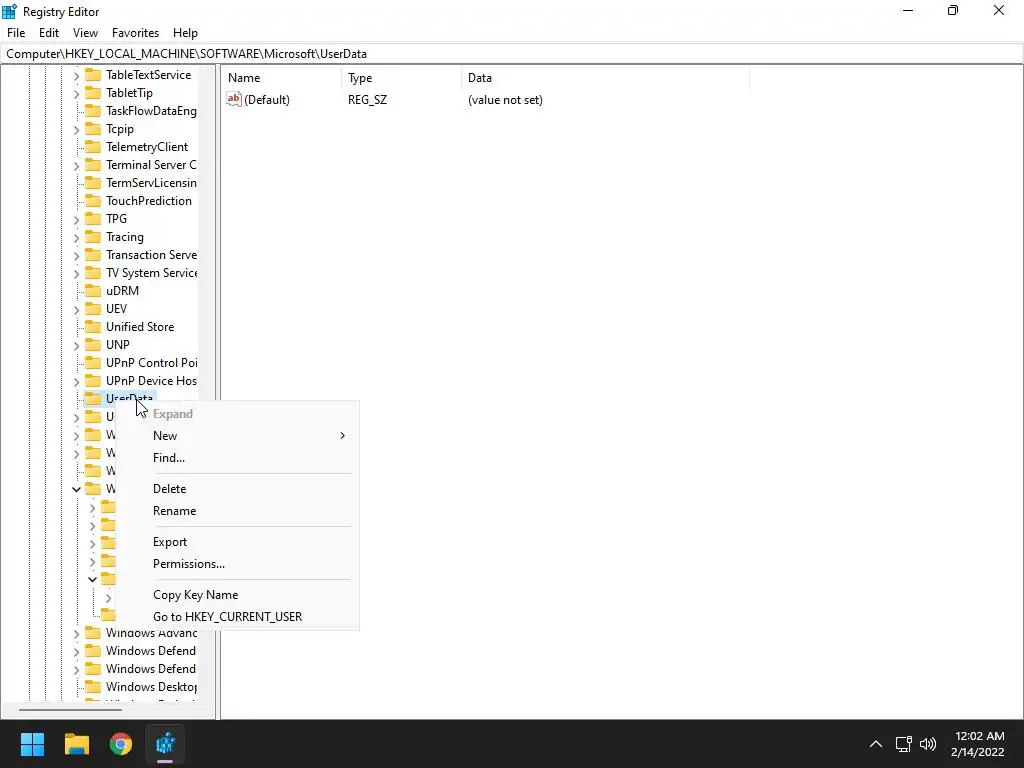Select the (Default) value name
This screenshot has height=768, width=1024.
click(266, 100)
